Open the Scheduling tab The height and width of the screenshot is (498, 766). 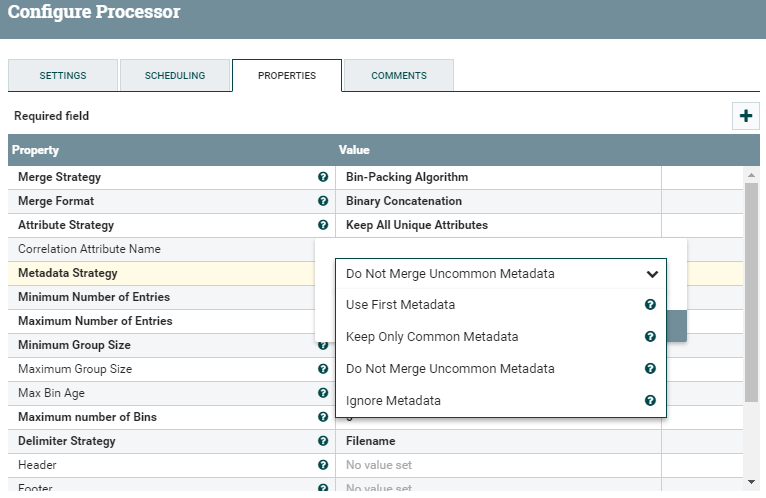tap(175, 76)
